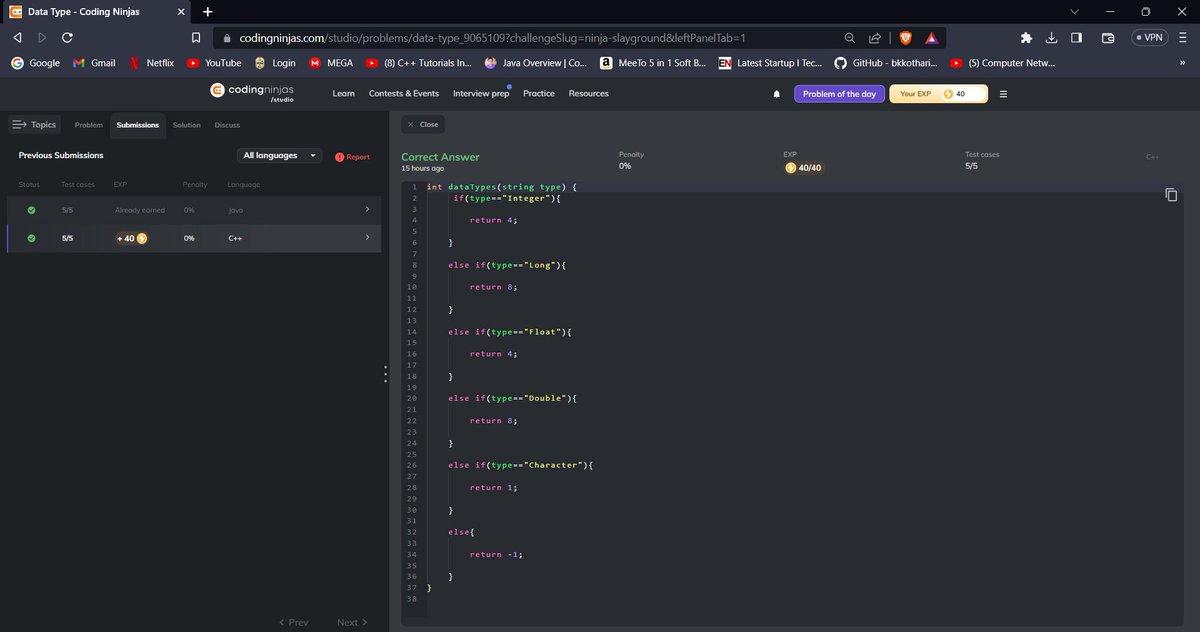Open the tab search dropdown arrow

(x=1075, y=12)
